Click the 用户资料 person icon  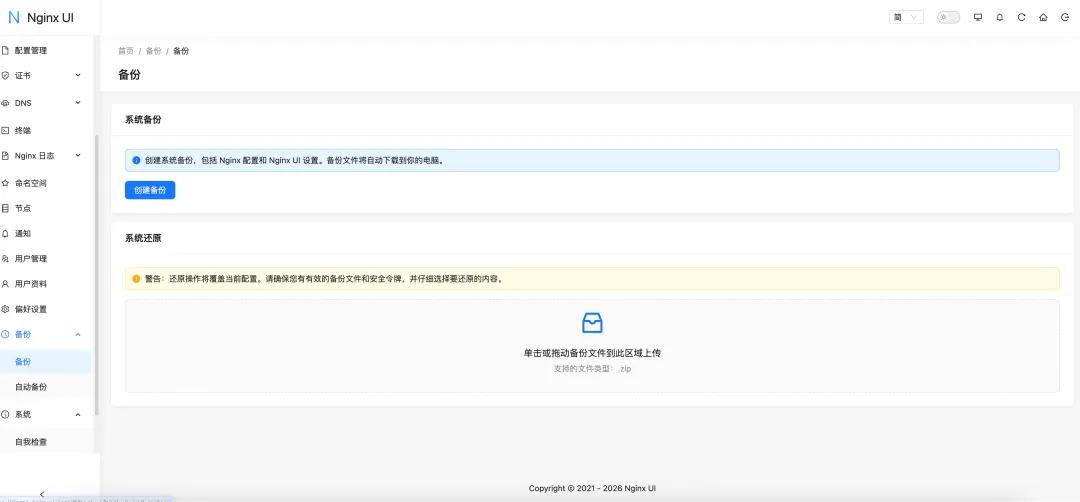[x=5, y=284]
